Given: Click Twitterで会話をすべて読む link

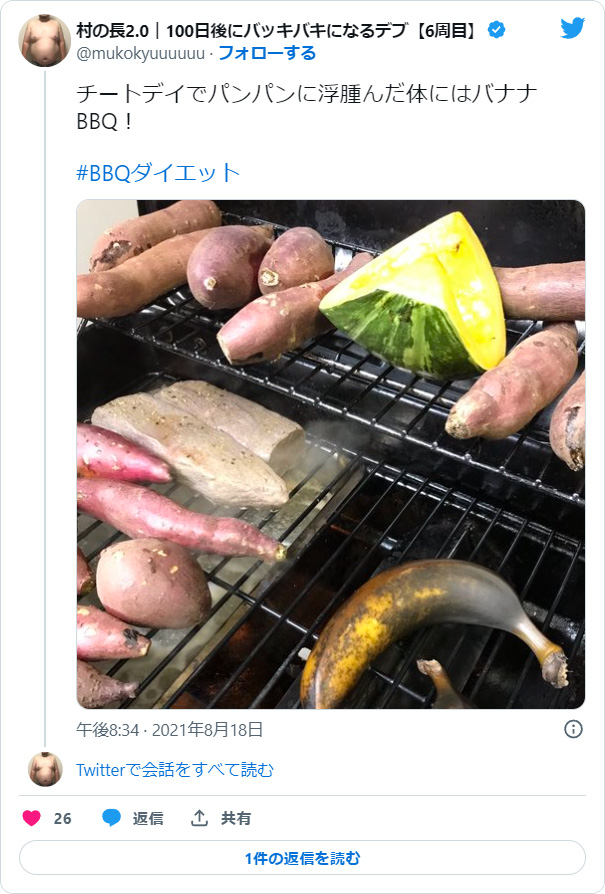Looking at the screenshot, I should pyautogui.click(x=175, y=770).
